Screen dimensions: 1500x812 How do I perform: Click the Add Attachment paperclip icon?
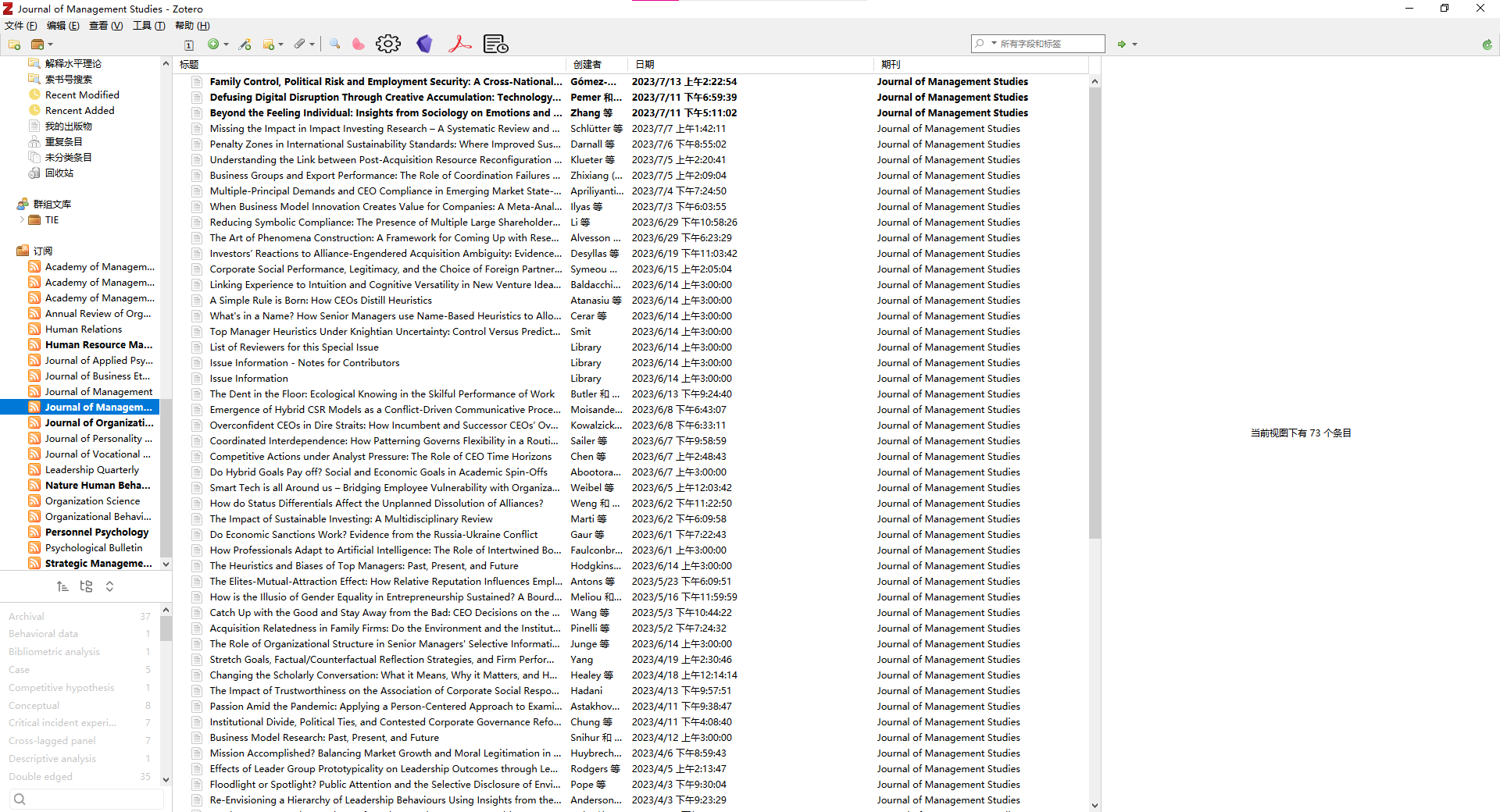tap(300, 45)
